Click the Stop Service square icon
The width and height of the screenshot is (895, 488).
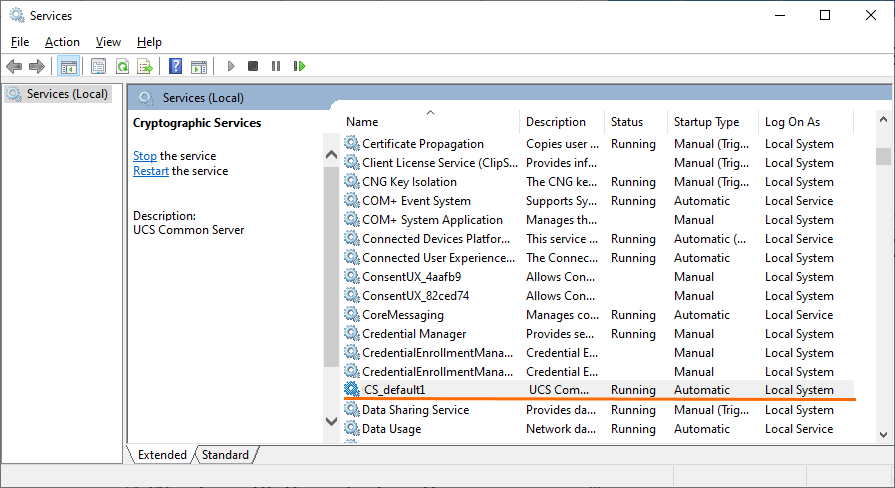point(253,66)
